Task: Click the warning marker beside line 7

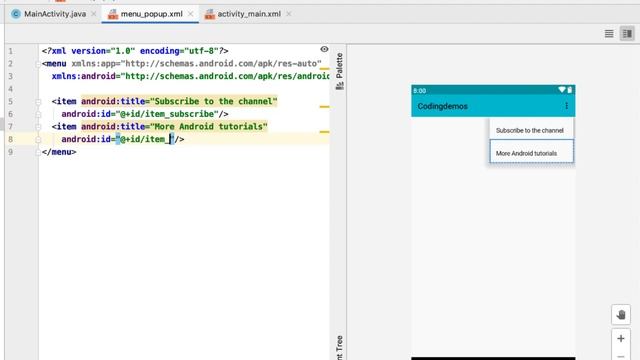Action: click(x=324, y=132)
